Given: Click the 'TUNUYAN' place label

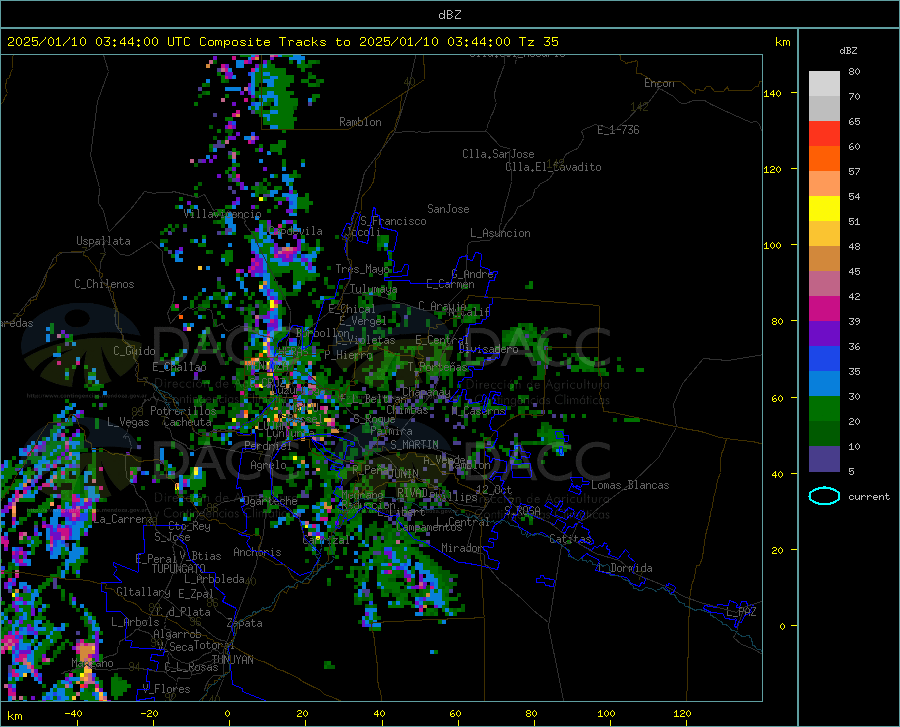Looking at the screenshot, I should [x=232, y=659].
